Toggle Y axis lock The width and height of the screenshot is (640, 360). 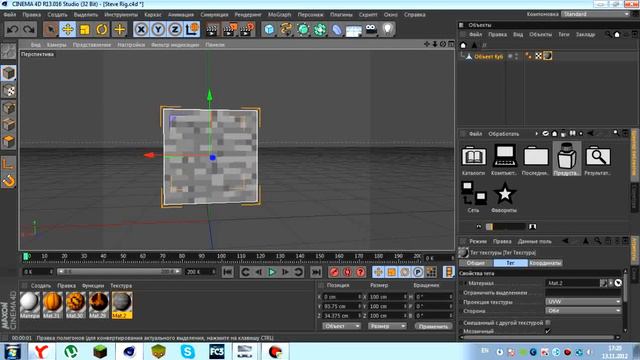click(x=158, y=29)
